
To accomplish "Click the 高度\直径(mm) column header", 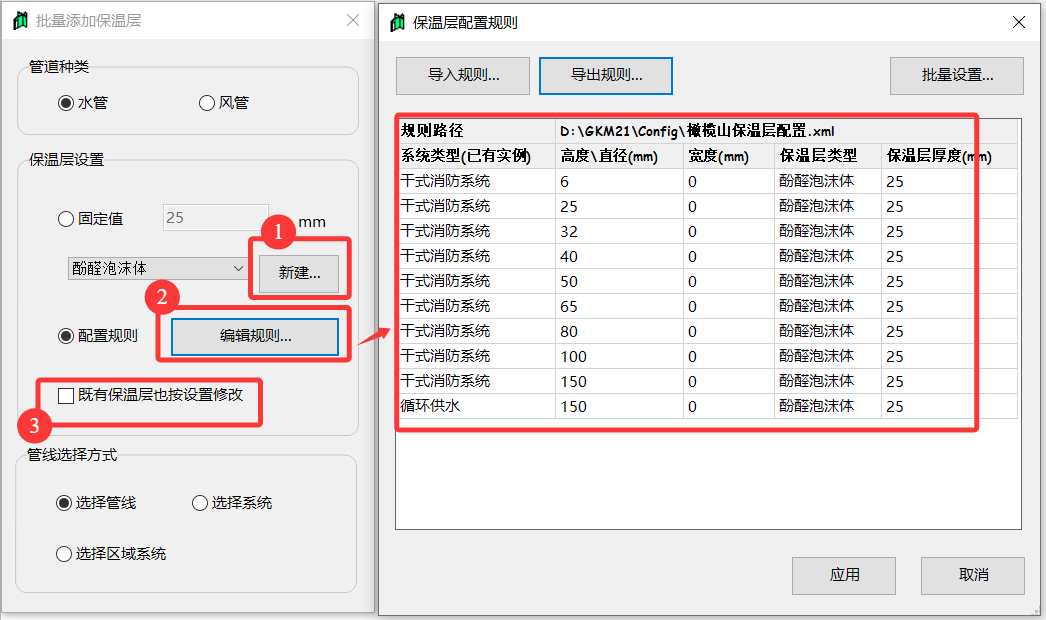I will coord(619,156).
